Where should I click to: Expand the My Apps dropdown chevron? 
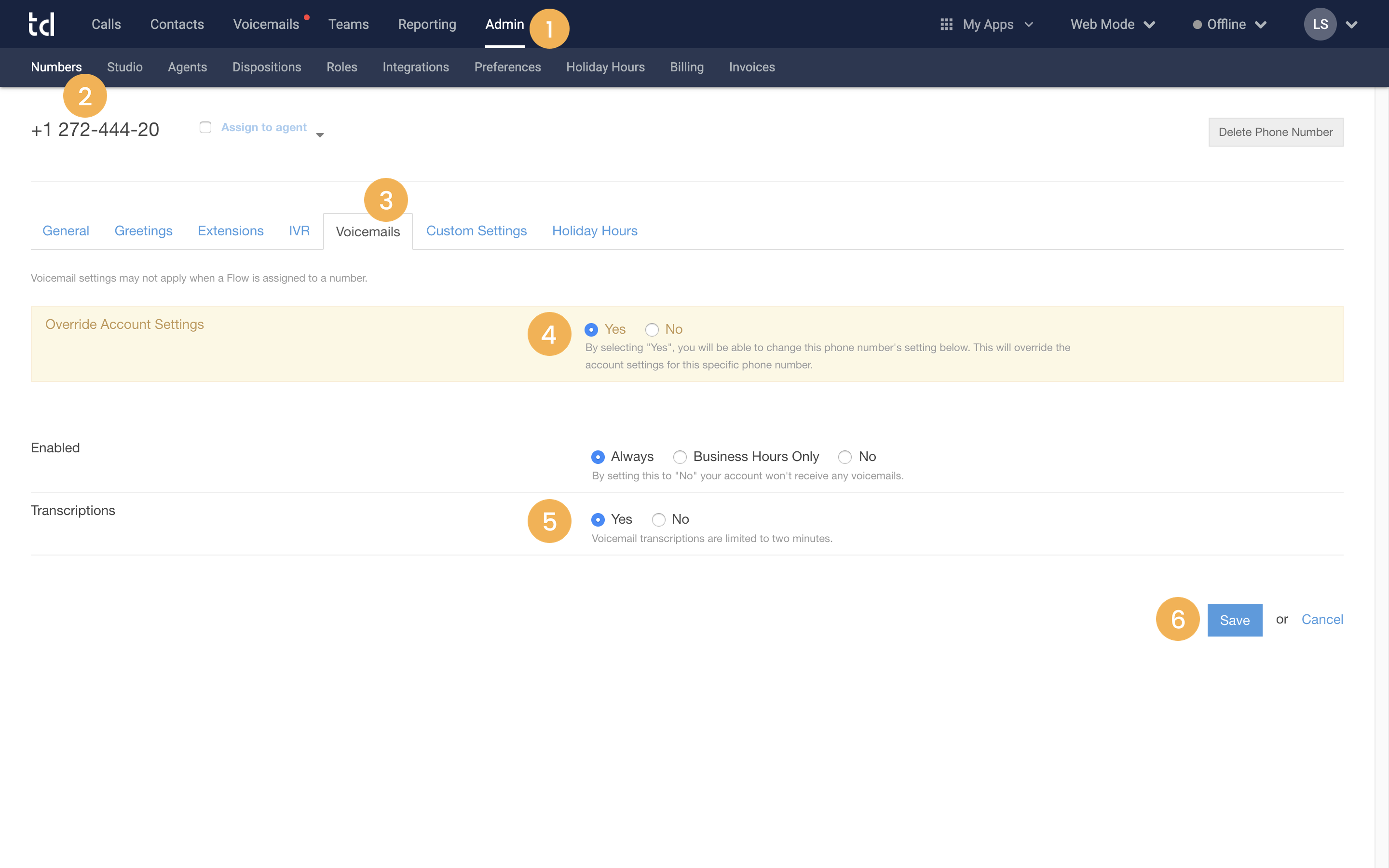tap(1029, 25)
